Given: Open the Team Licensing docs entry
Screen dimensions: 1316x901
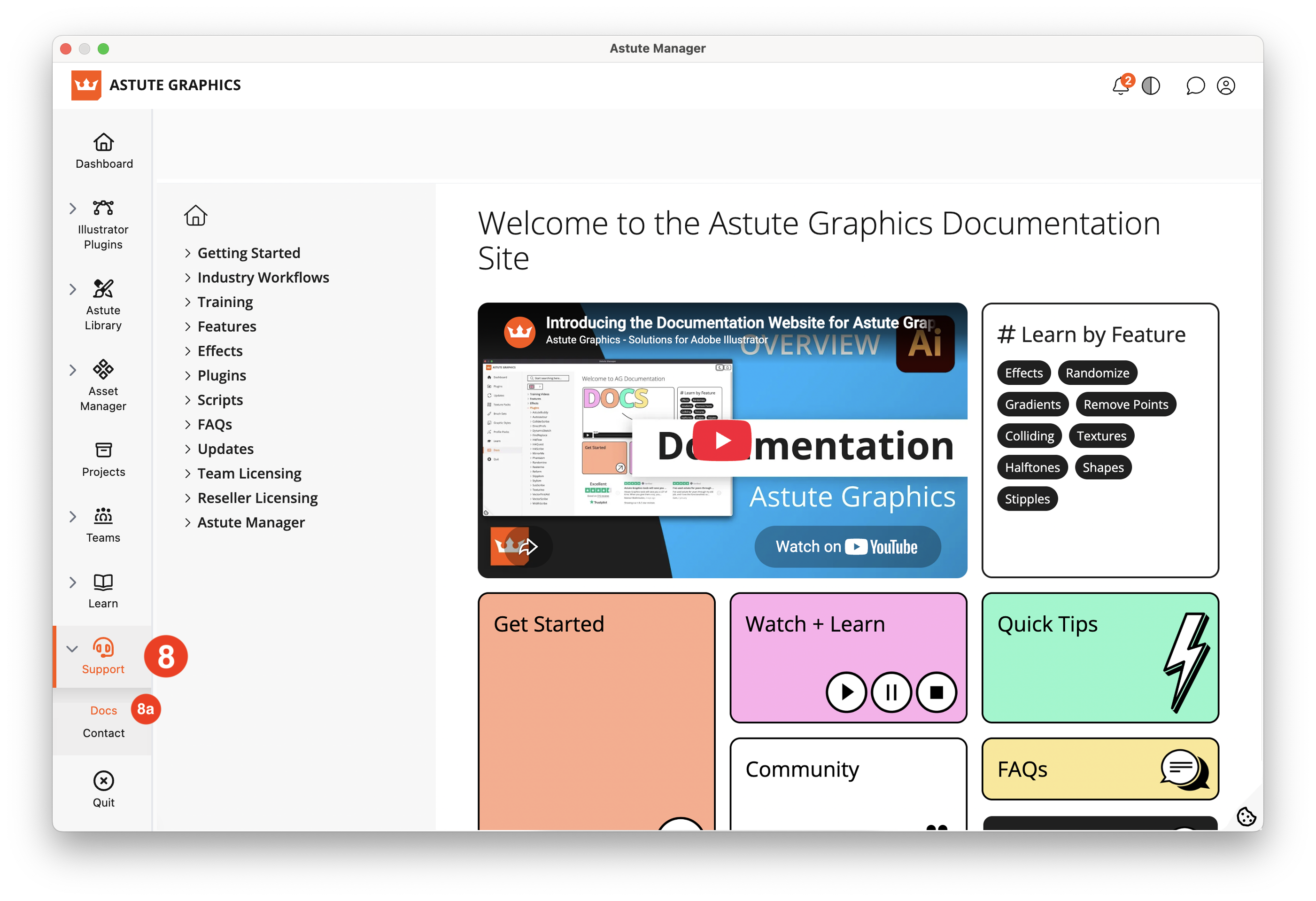Looking at the screenshot, I should click(249, 473).
